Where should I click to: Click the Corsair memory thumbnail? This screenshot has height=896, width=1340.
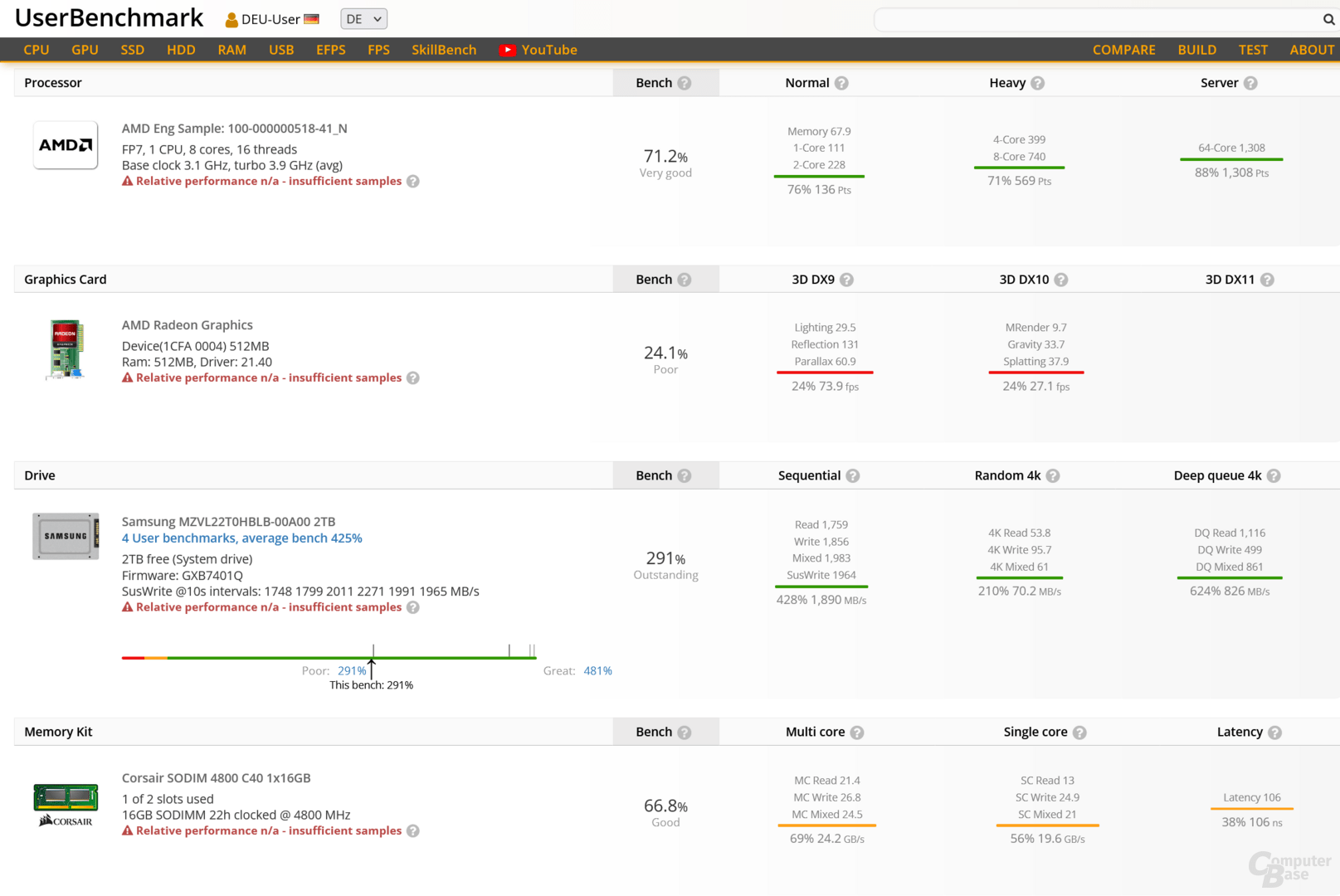[x=66, y=805]
